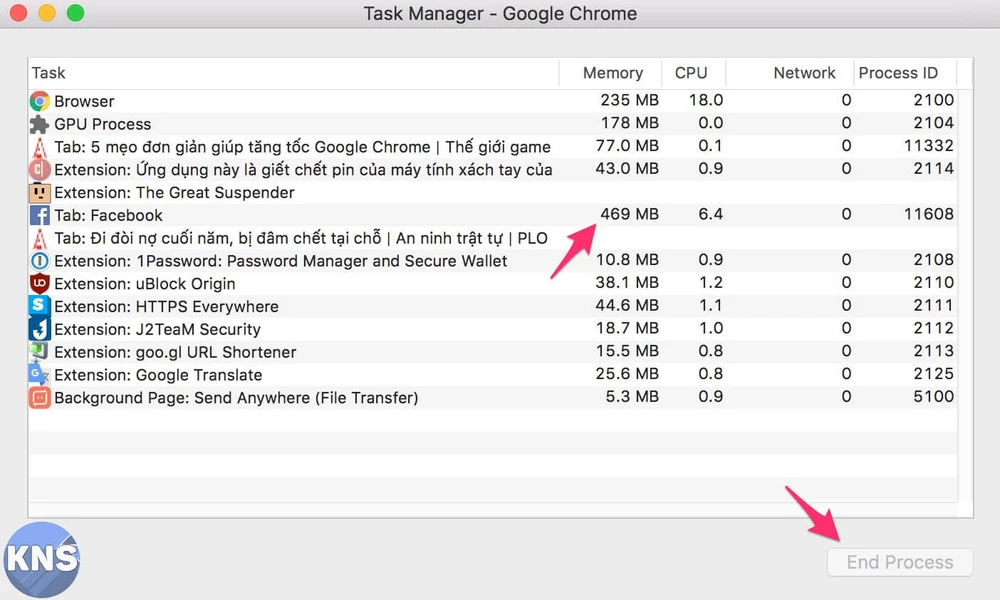Sort processes by Task column header
Viewport: 1000px width, 600px height.
click(48, 73)
